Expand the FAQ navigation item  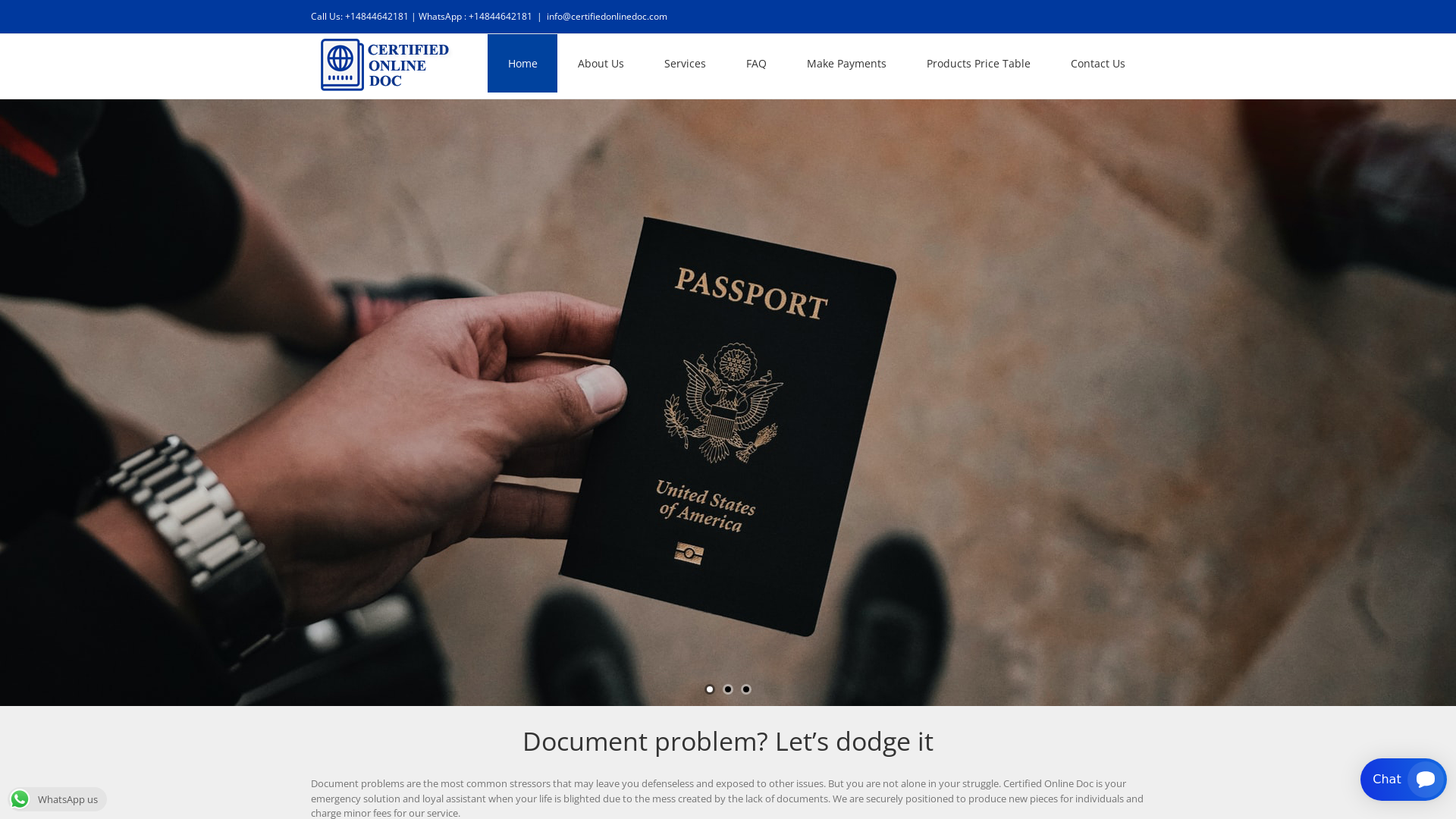pos(755,63)
